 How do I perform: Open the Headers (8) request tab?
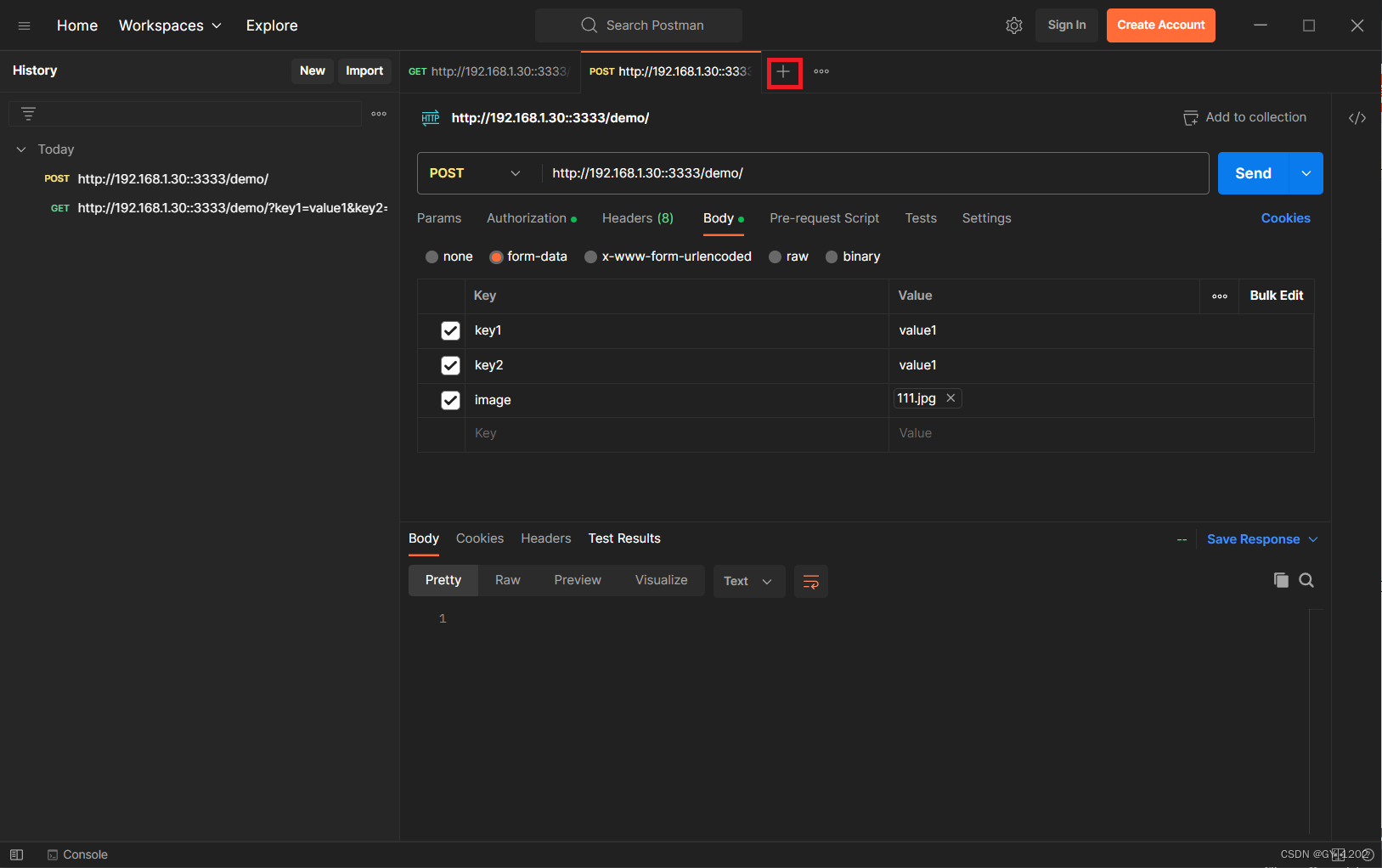[x=638, y=218]
